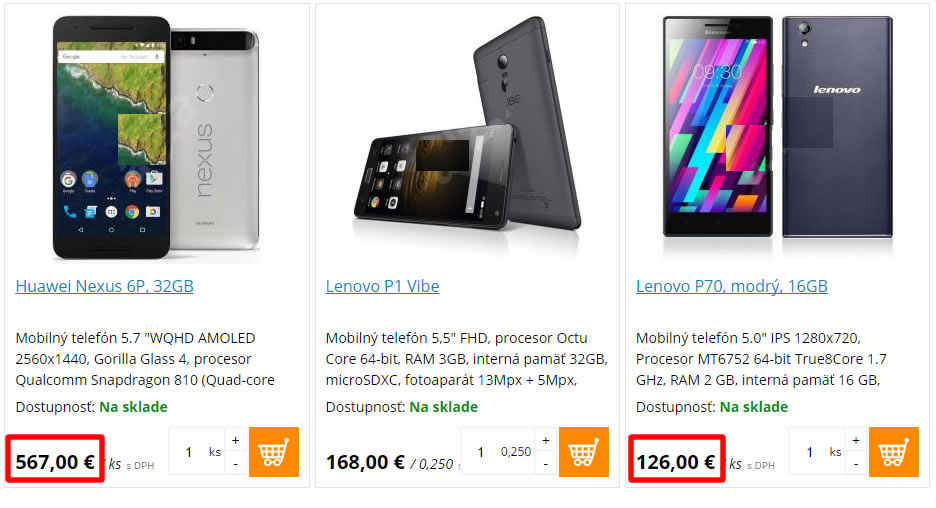The width and height of the screenshot is (936, 508).
Task: Add Lenovo P70 to cart
Action: (894, 452)
